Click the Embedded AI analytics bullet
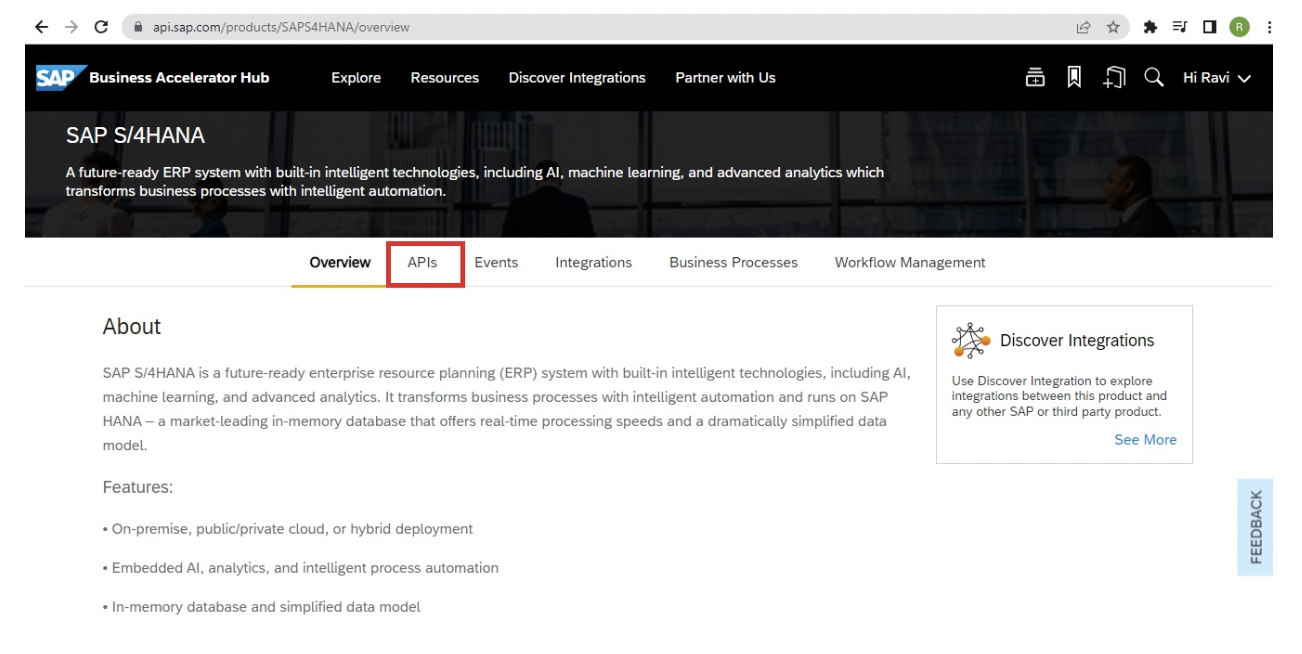Image resolution: width=1302 pixels, height=654 pixels. click(300, 568)
